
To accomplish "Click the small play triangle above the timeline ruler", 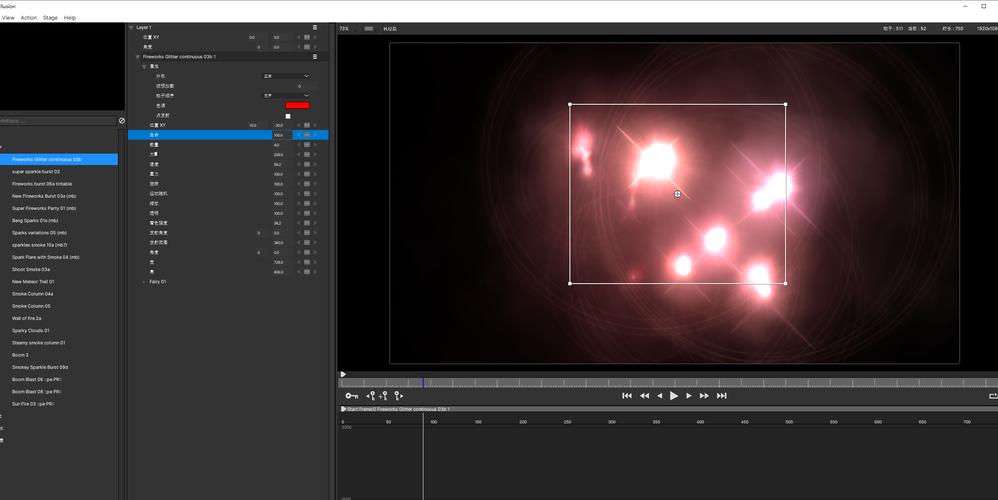I will click(343, 374).
